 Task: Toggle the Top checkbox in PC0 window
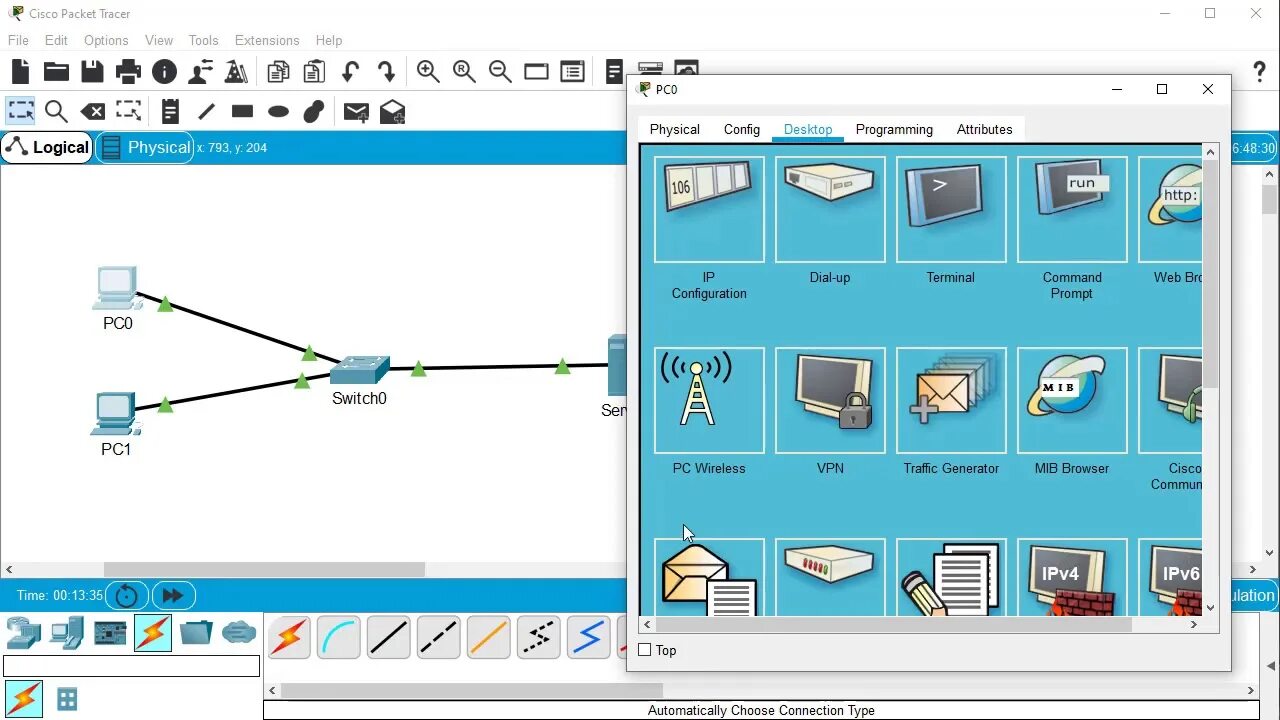(x=645, y=650)
